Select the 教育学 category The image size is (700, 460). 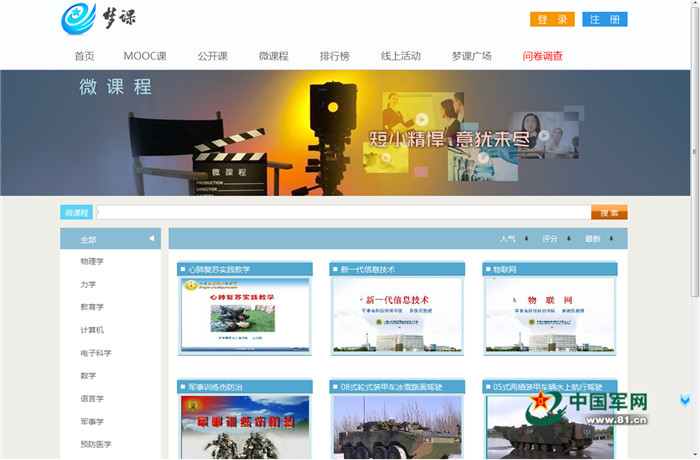pyautogui.click(x=92, y=307)
